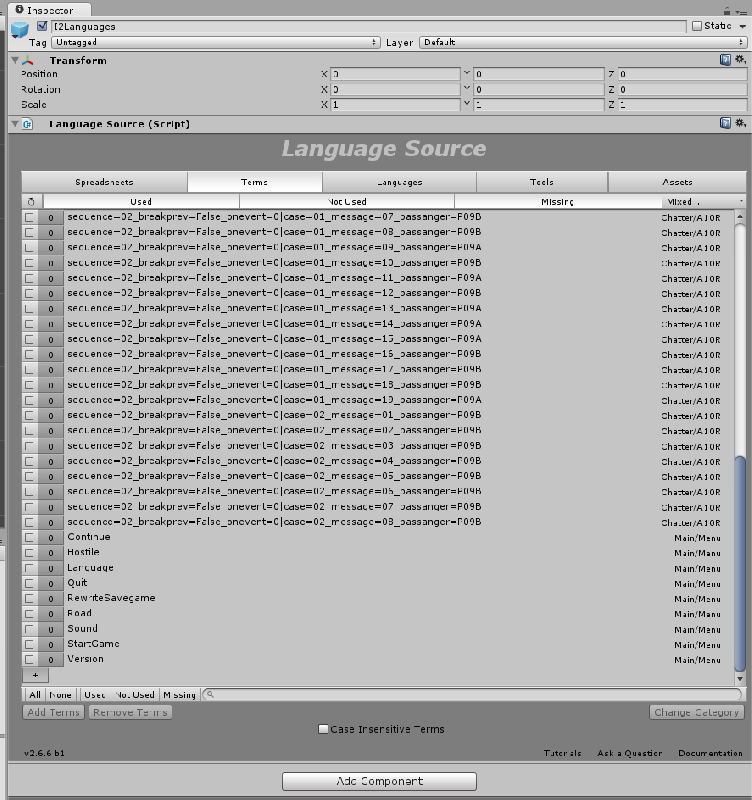Open Language Source gear settings menu

pos(740,124)
